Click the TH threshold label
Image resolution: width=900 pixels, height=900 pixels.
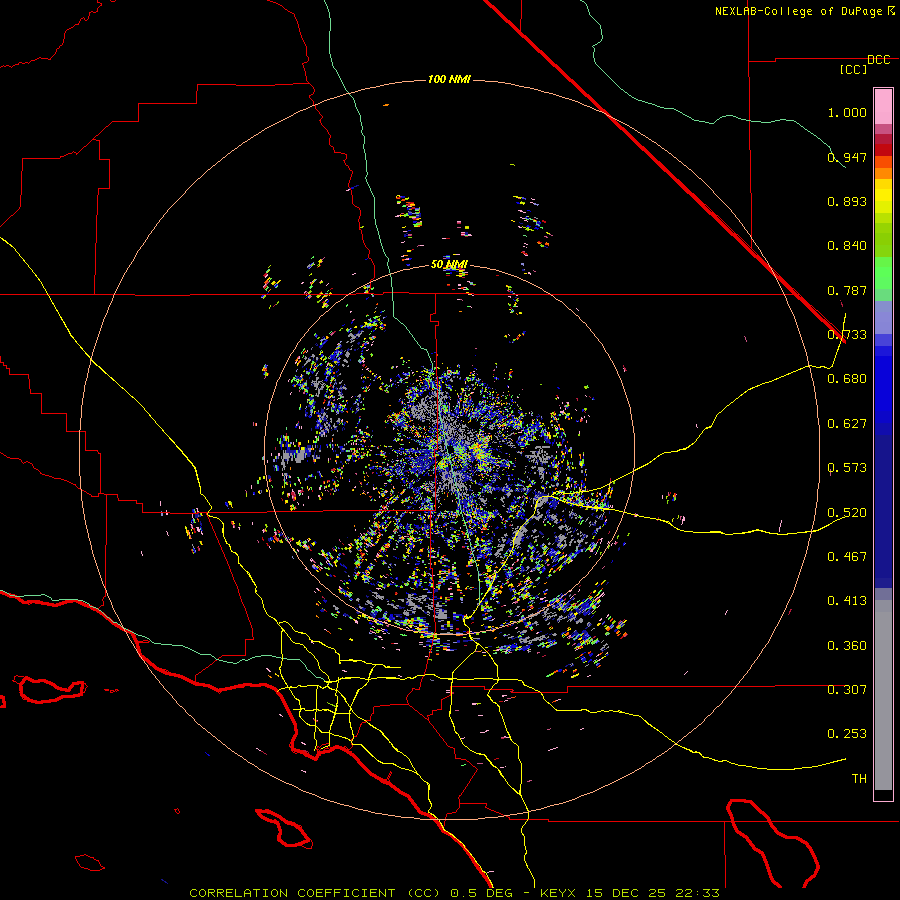859,779
